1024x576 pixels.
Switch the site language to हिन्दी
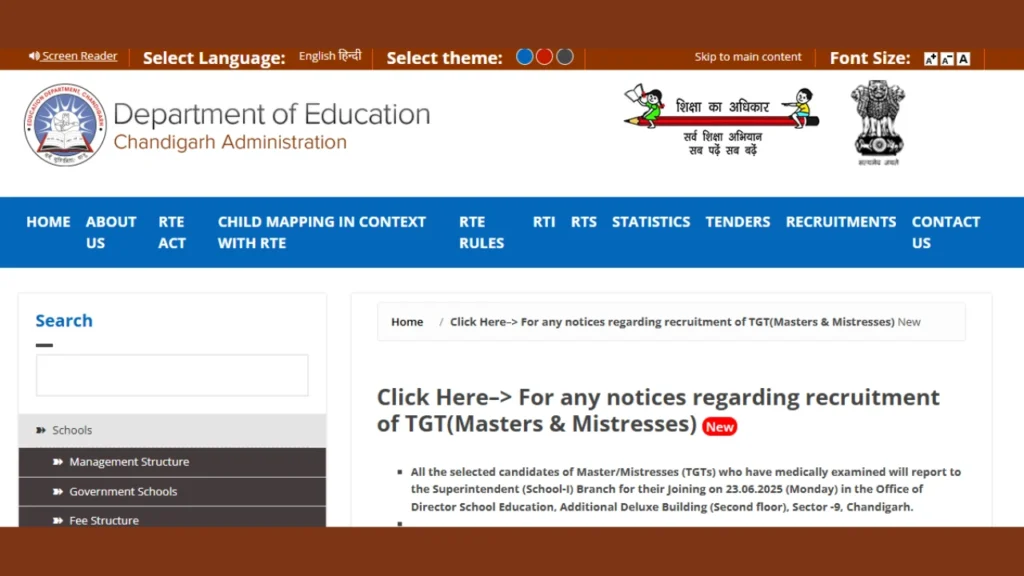(x=347, y=55)
